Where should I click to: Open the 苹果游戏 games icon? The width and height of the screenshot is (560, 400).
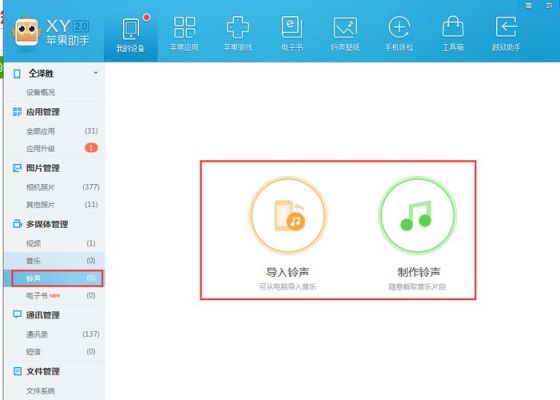click(x=238, y=28)
